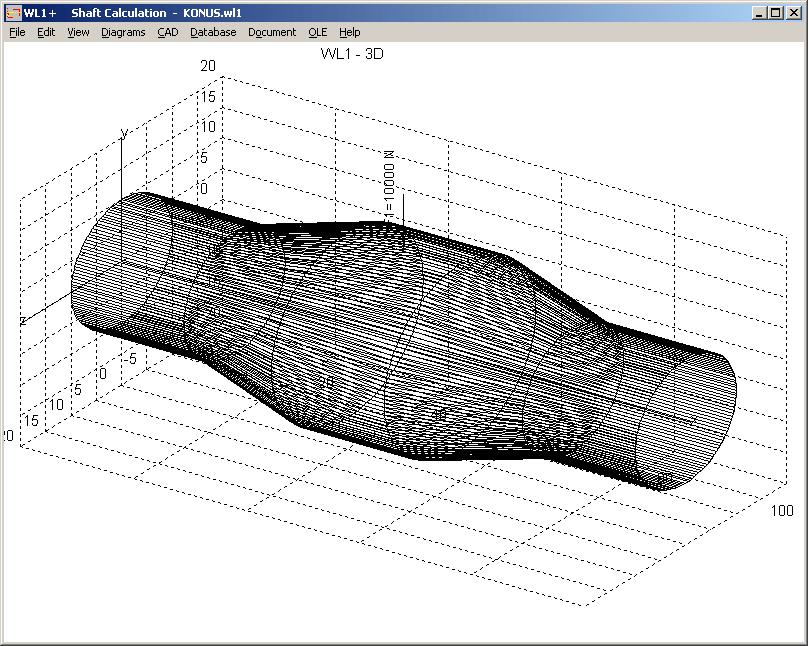The height and width of the screenshot is (646, 808).
Task: Click the 100 tick label on length axis
Action: pyautogui.click(x=782, y=511)
